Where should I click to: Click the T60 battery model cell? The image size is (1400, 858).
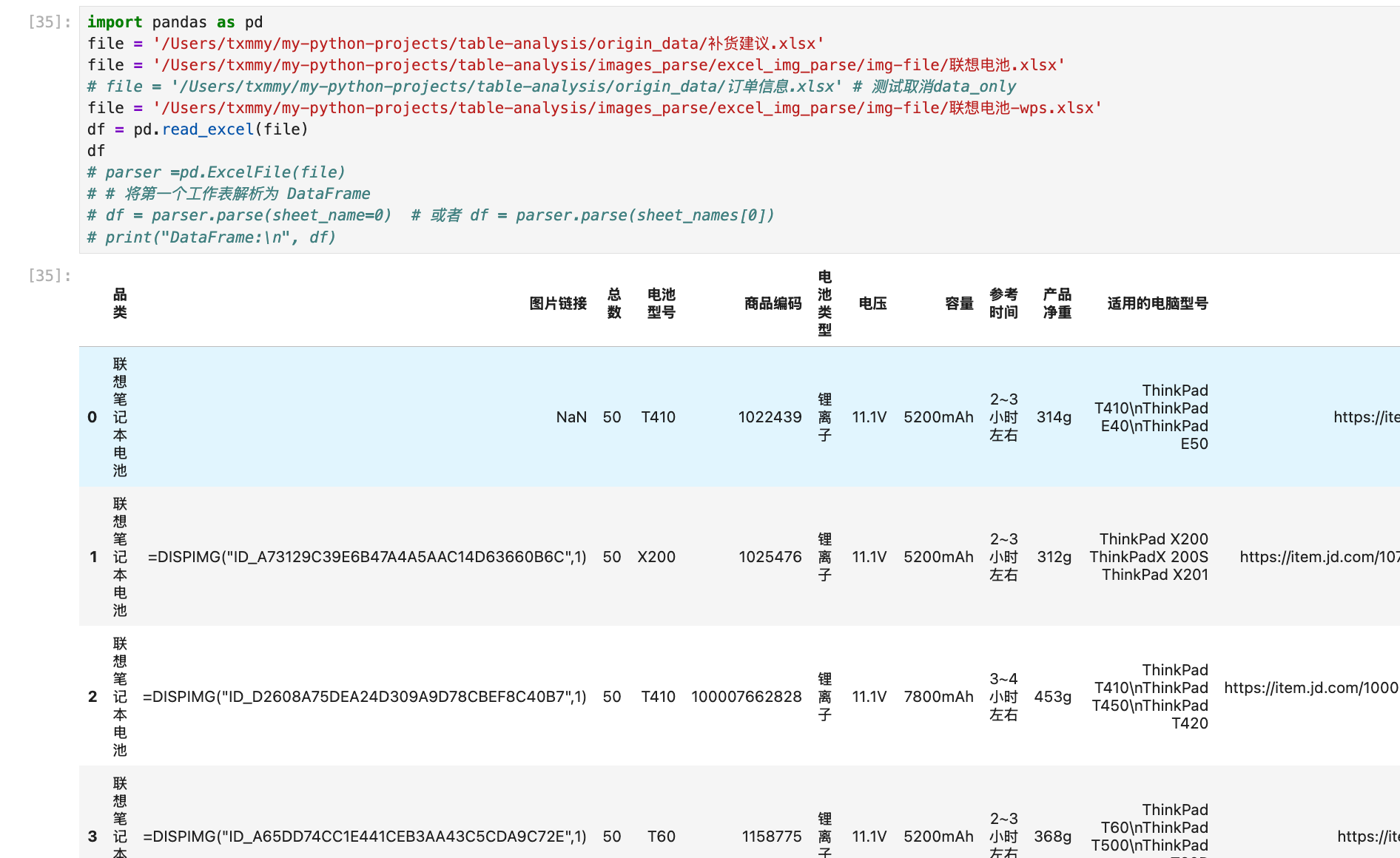(662, 837)
